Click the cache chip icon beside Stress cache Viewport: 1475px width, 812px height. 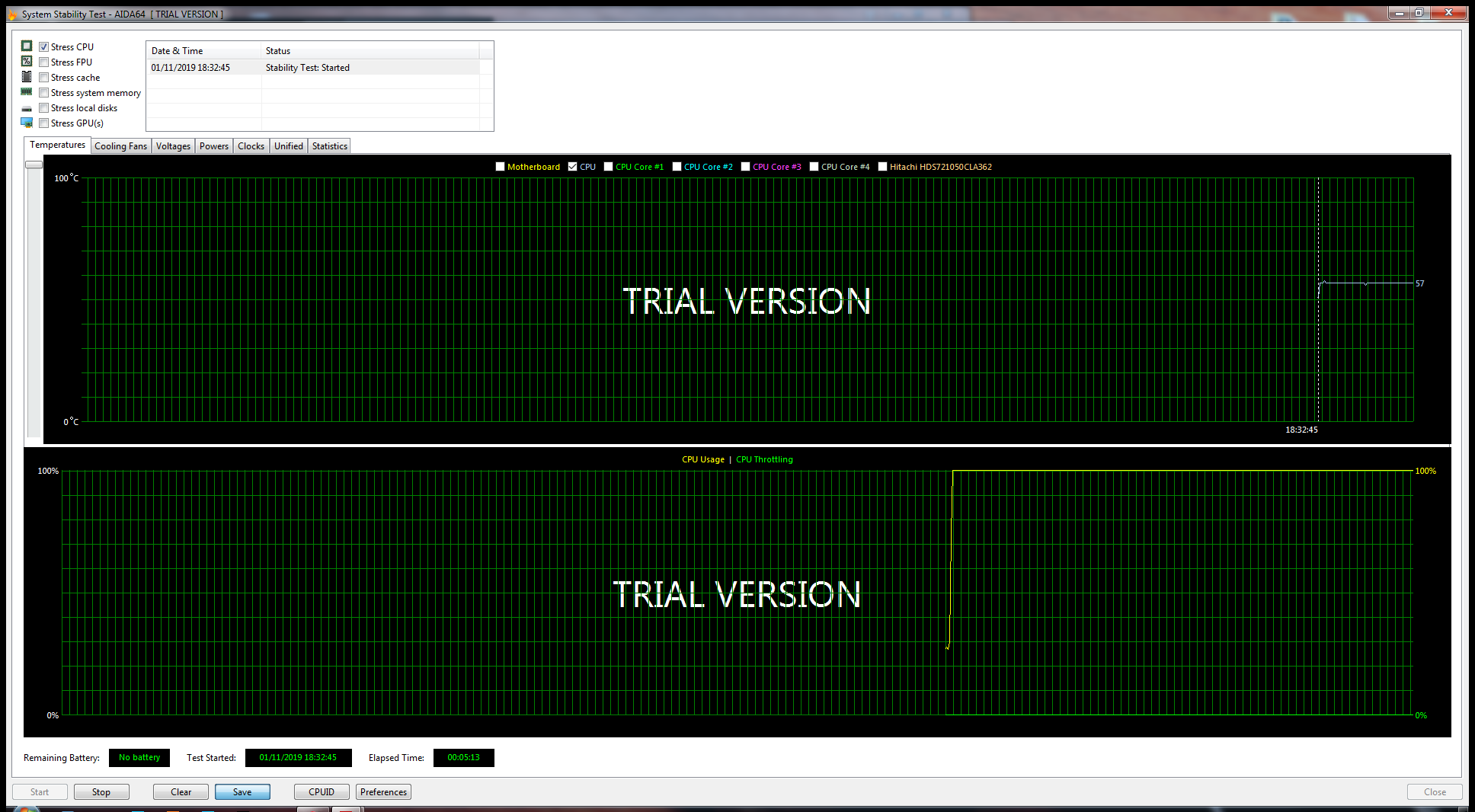coord(27,77)
